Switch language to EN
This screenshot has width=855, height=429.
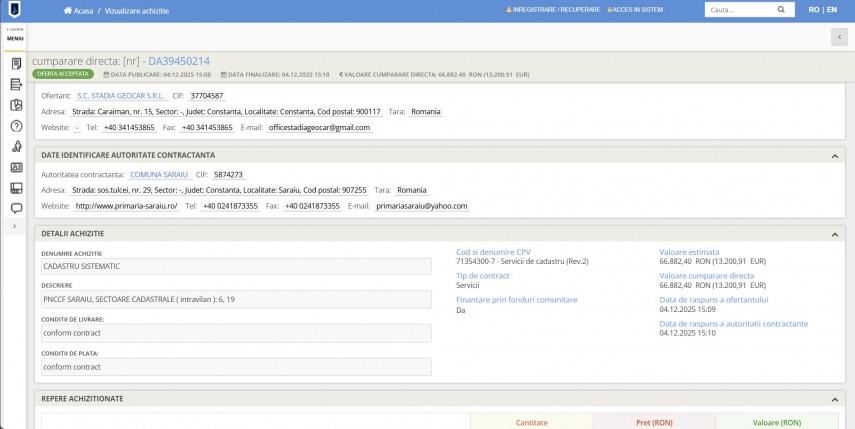click(830, 10)
